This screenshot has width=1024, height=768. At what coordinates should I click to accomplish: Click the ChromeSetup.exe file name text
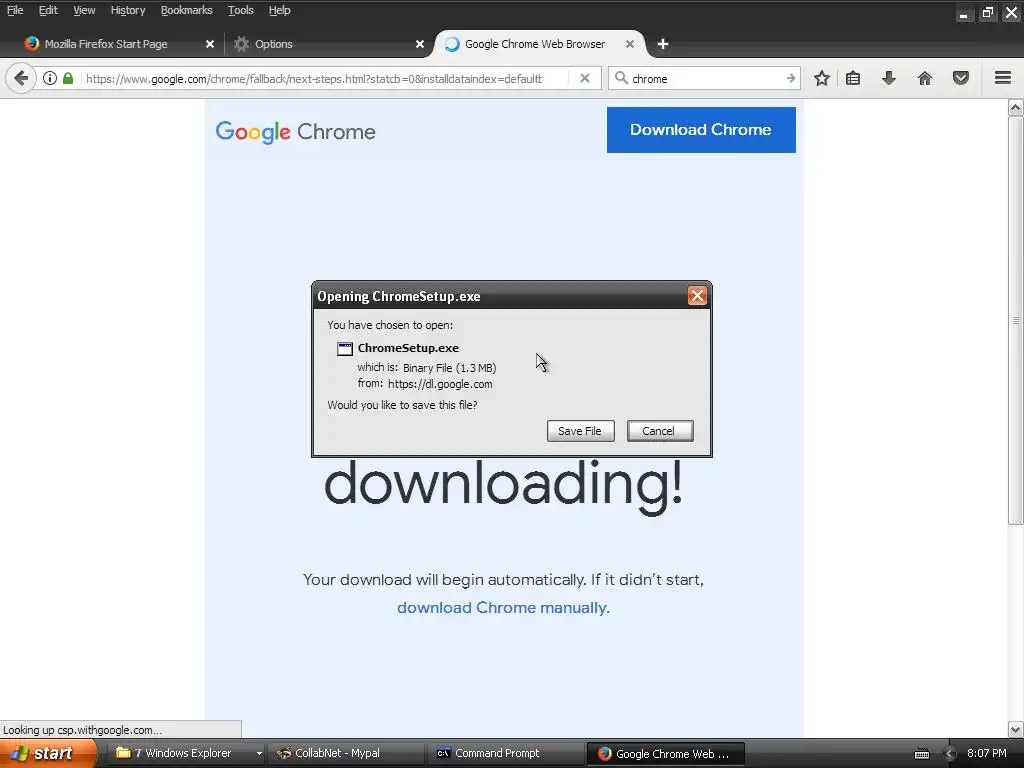tap(408, 348)
